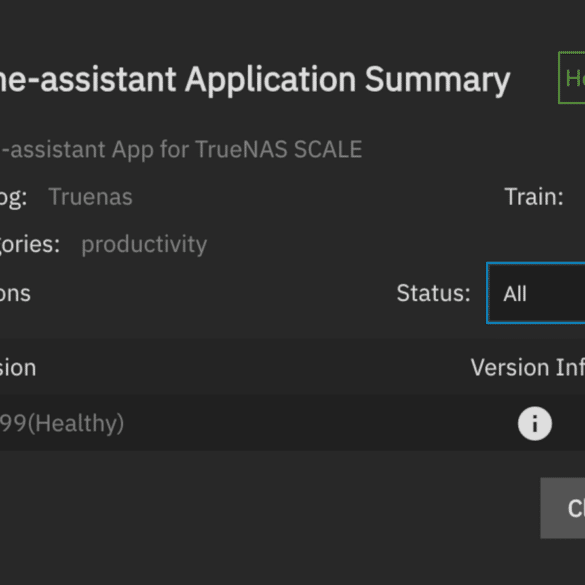Click the 'Truenas' catalog value
This screenshot has height=585, width=585.
pos(90,196)
